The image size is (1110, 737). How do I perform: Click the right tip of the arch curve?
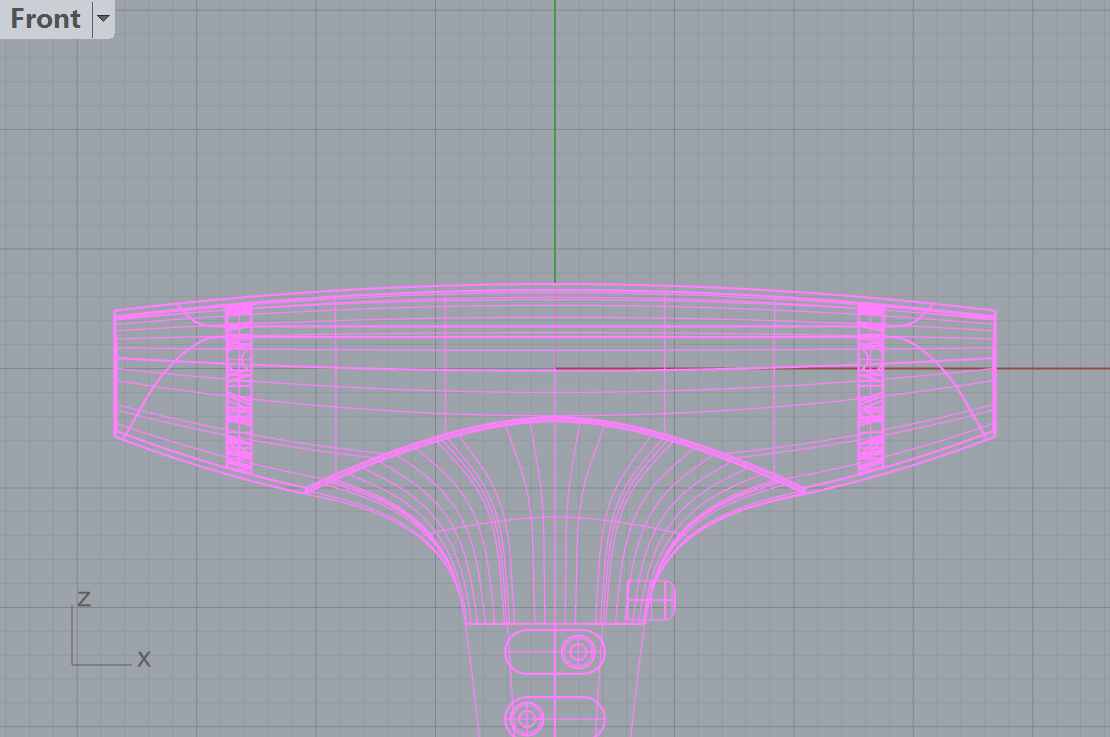802,490
